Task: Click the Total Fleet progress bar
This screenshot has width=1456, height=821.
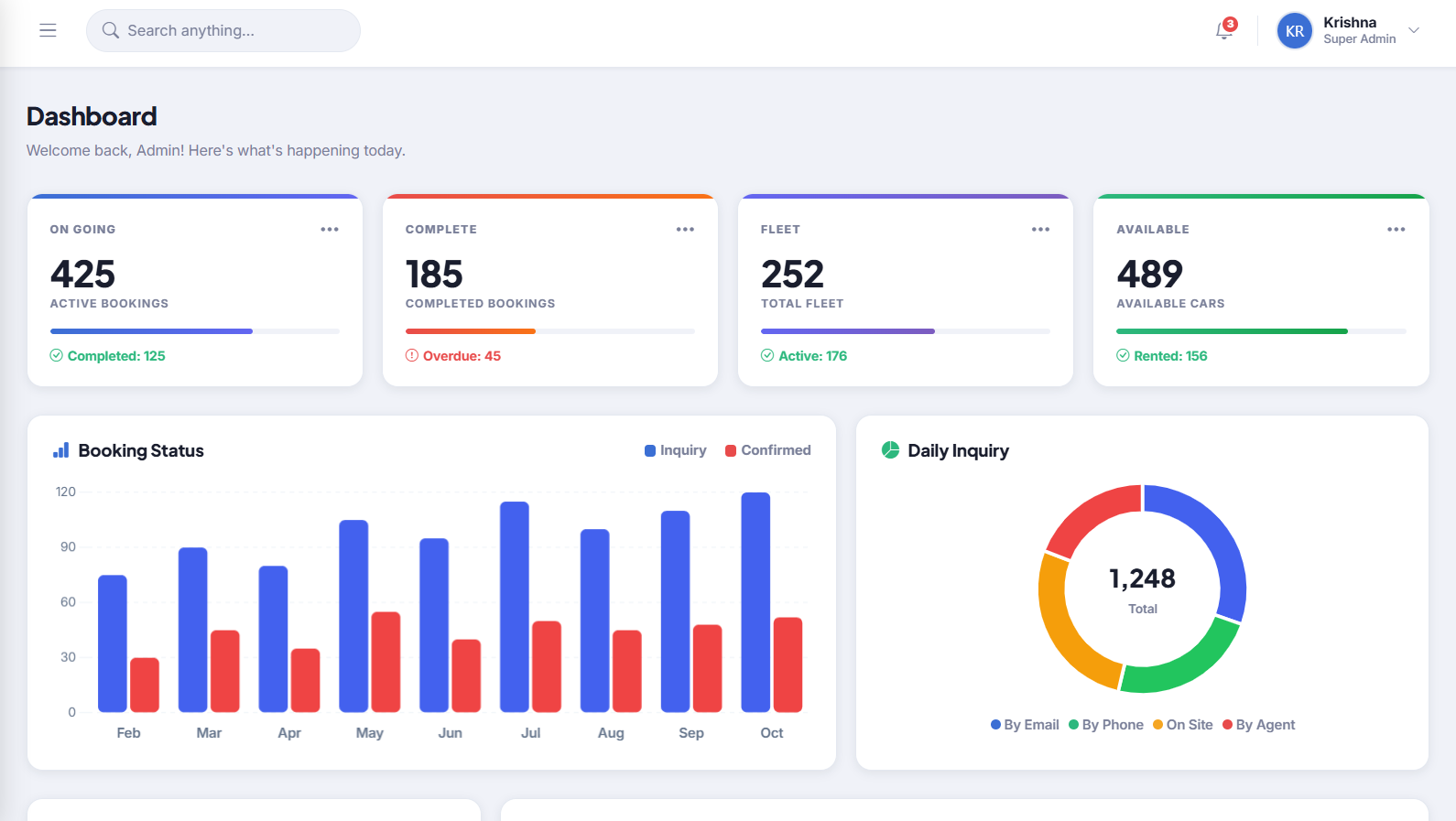Action: [906, 331]
